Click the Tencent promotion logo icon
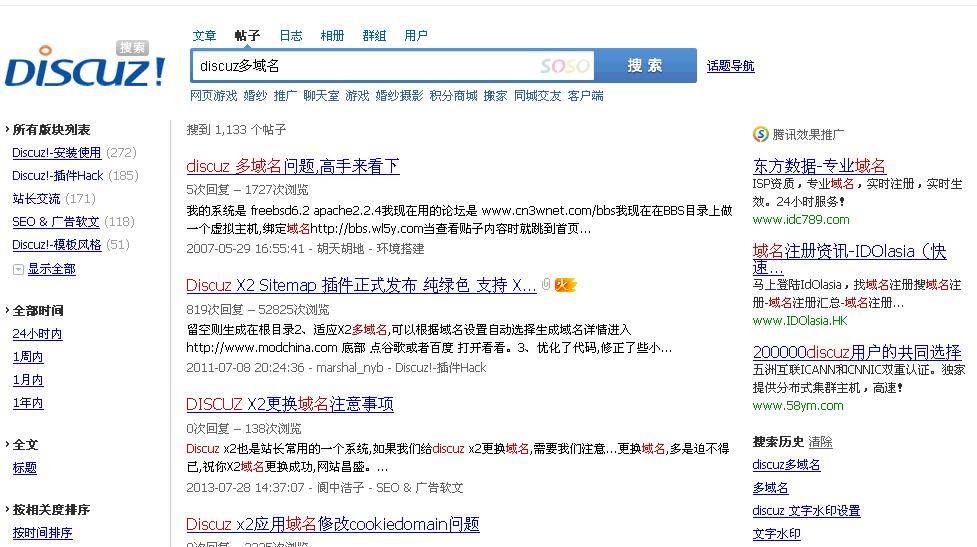This screenshot has width=977, height=547. 760,134
